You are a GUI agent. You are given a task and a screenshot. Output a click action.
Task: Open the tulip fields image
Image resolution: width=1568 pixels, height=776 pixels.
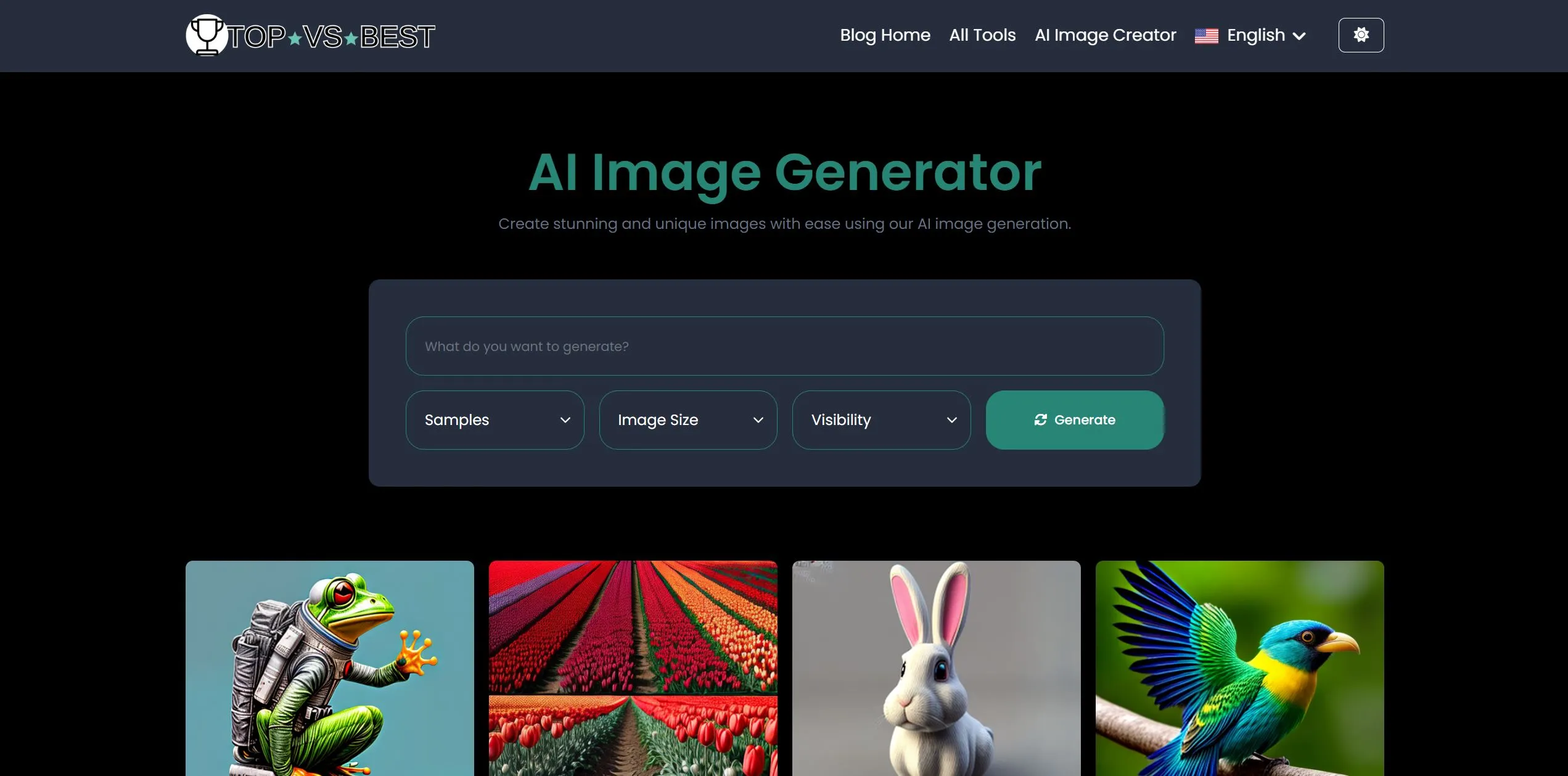[633, 668]
